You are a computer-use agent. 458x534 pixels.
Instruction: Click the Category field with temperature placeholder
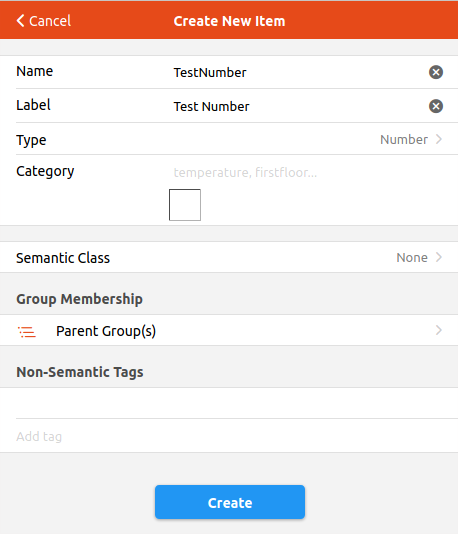[307, 172]
